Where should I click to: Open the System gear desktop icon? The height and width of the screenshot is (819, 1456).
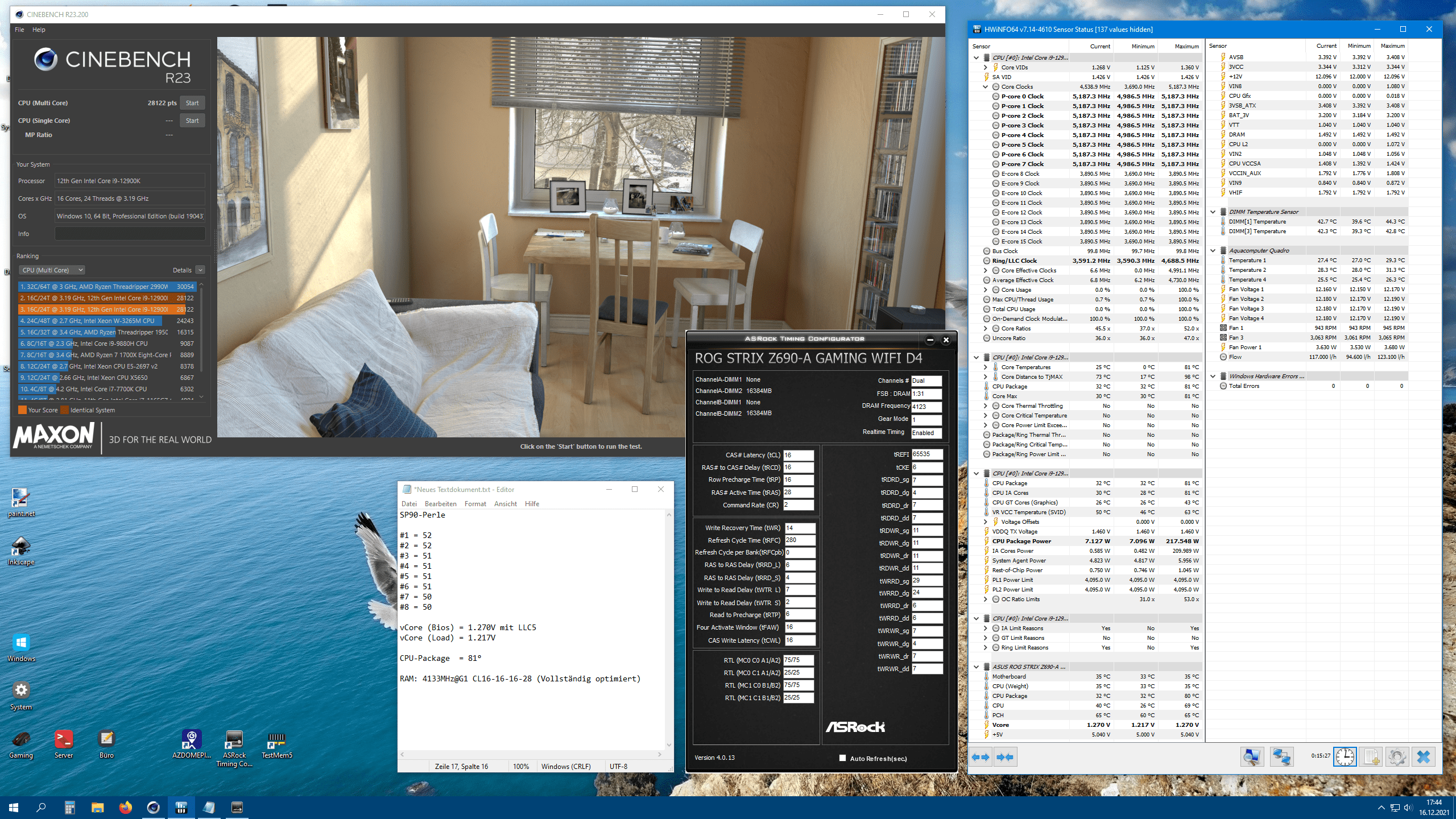(x=21, y=696)
